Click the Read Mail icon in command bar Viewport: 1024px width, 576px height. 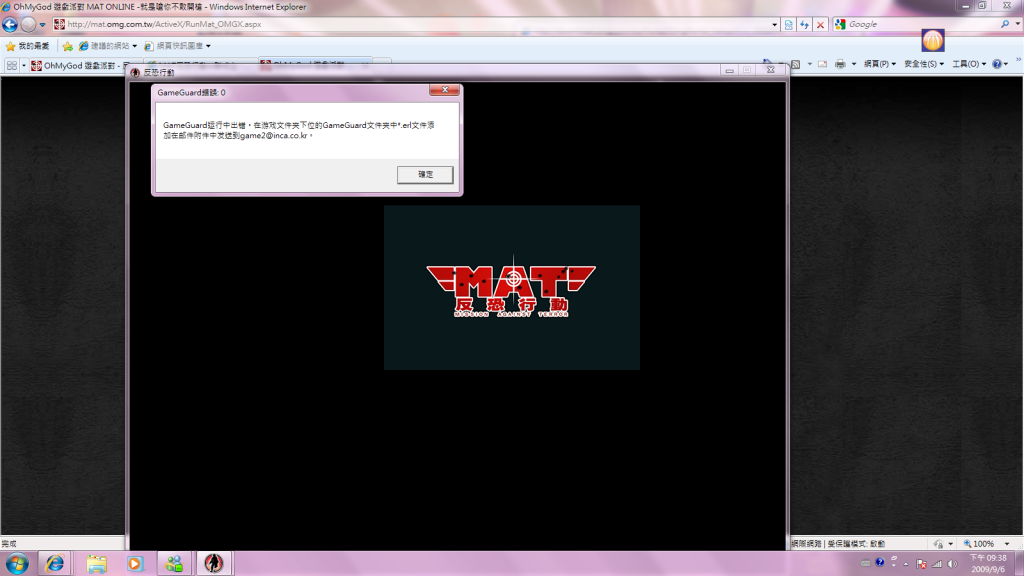(x=820, y=64)
